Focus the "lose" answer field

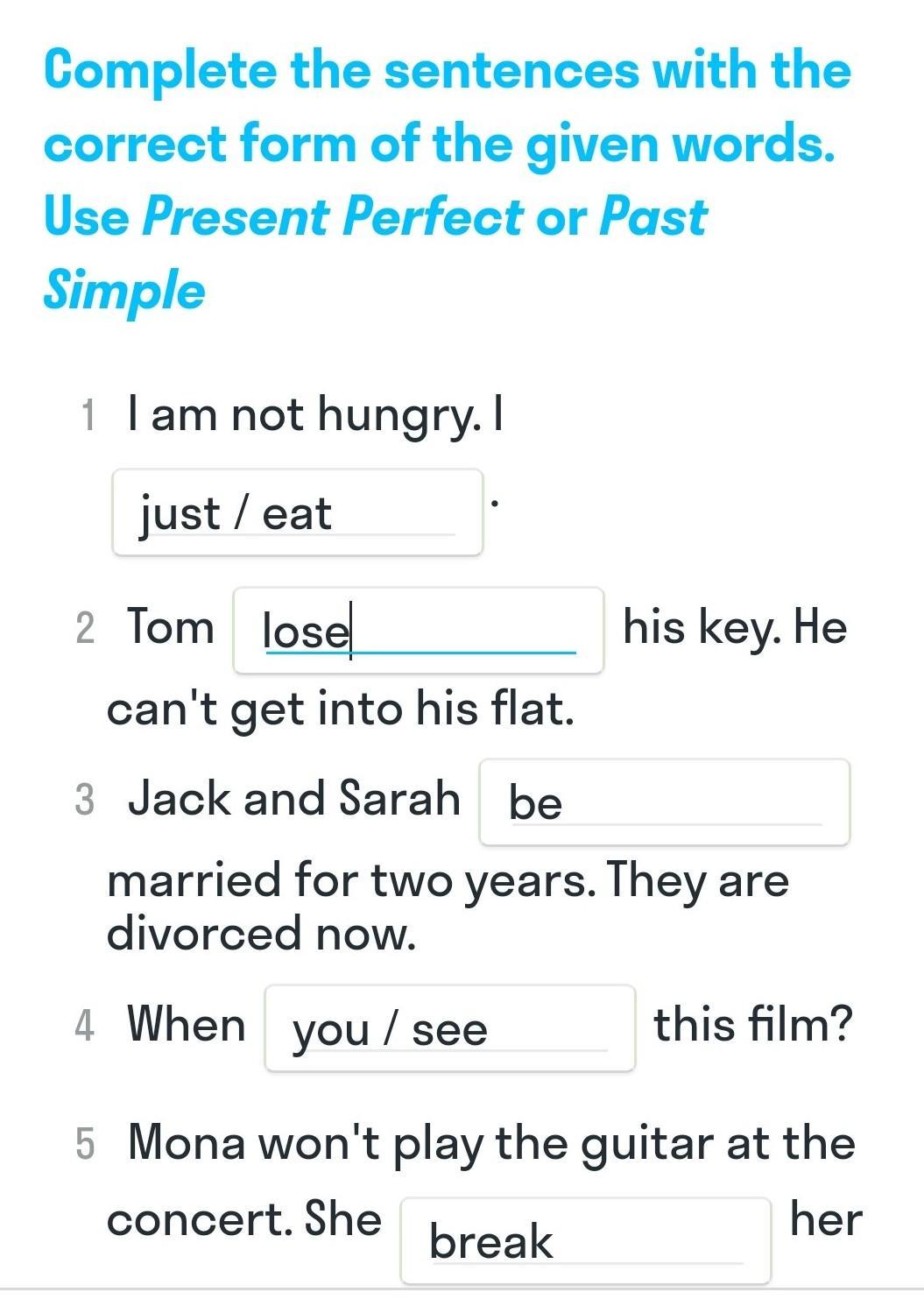click(419, 631)
